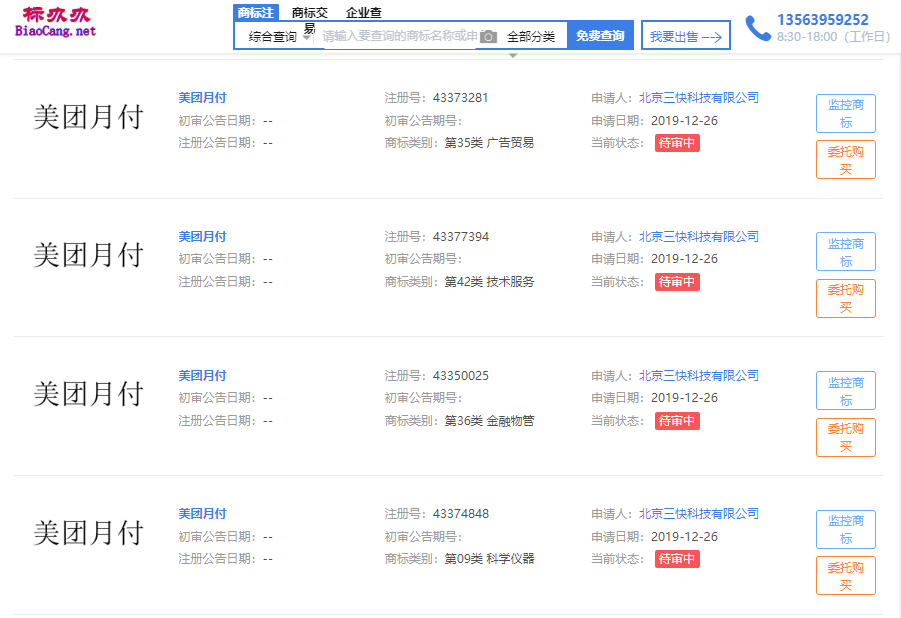Click the 免费查询 search button
This screenshot has width=901, height=618.
tap(600, 36)
